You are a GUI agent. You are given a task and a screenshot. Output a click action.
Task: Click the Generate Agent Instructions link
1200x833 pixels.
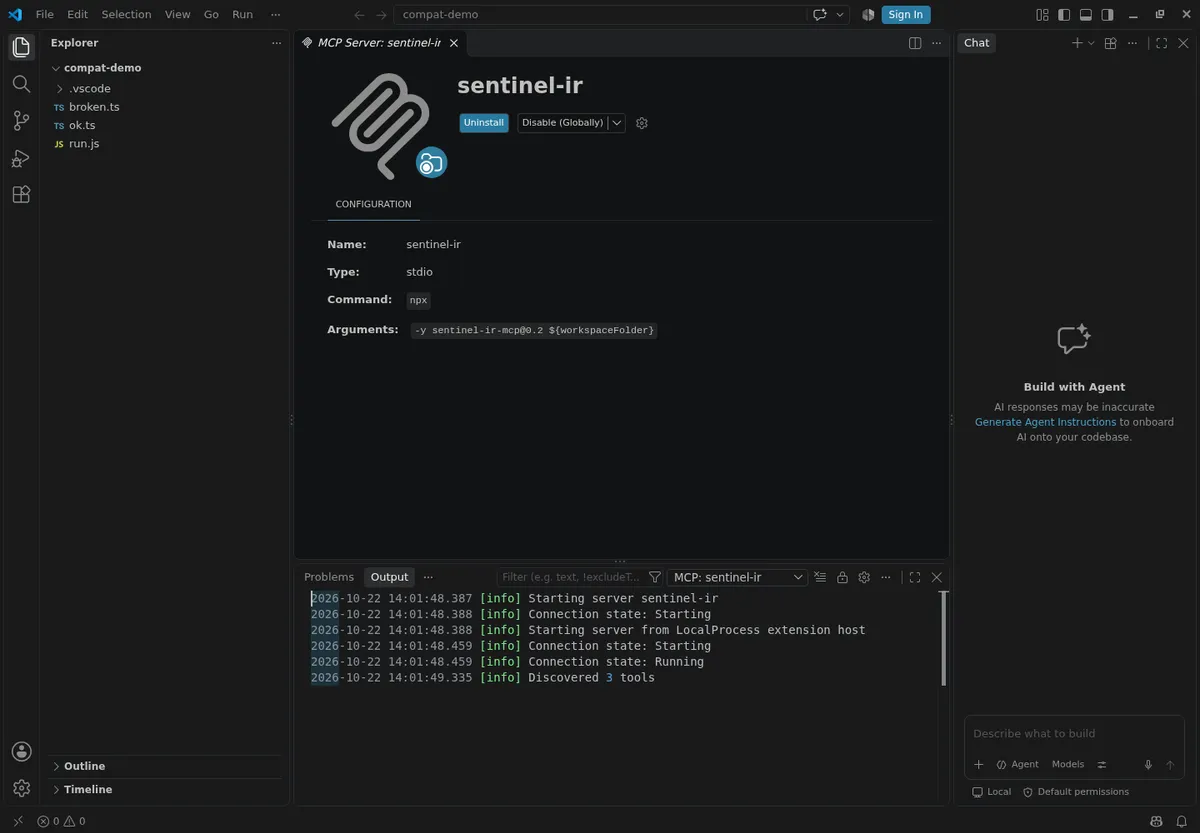[1046, 422]
